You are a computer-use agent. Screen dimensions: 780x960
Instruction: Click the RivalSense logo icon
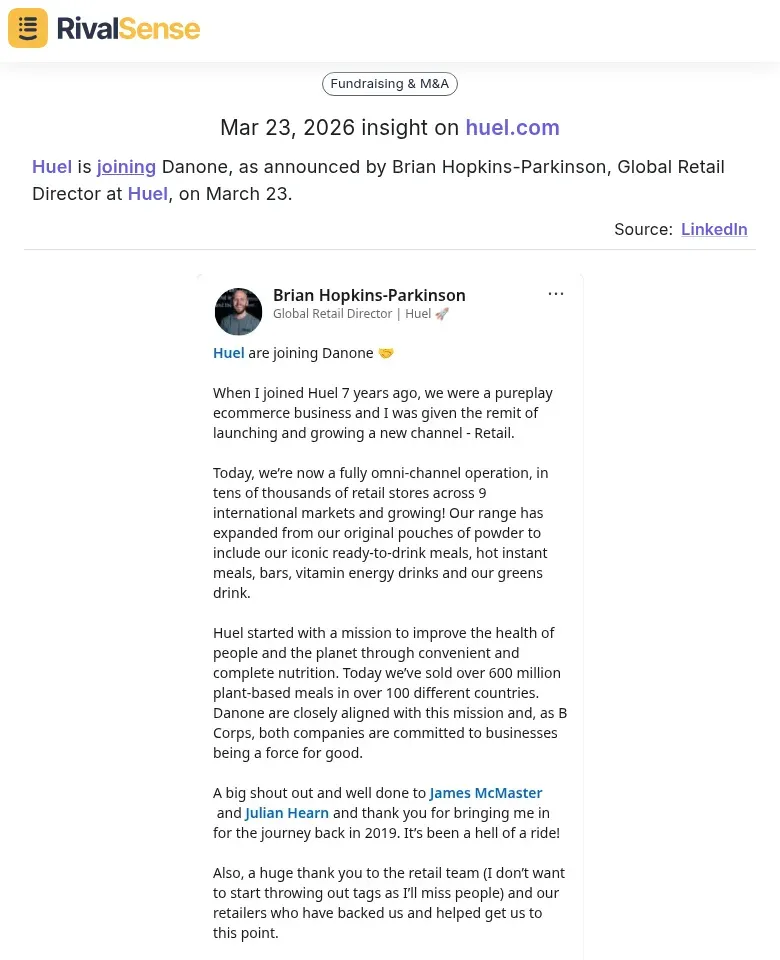click(x=27, y=28)
